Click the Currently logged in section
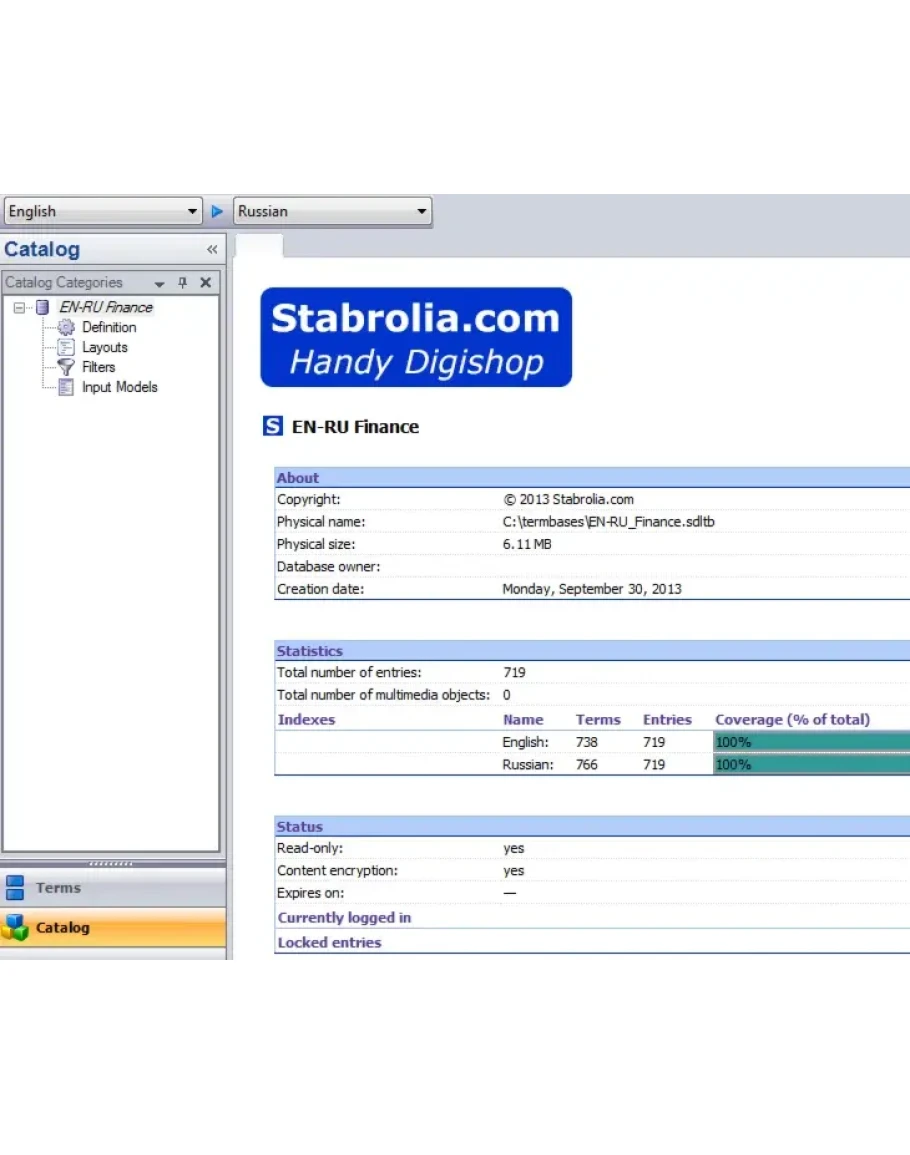 [344, 918]
